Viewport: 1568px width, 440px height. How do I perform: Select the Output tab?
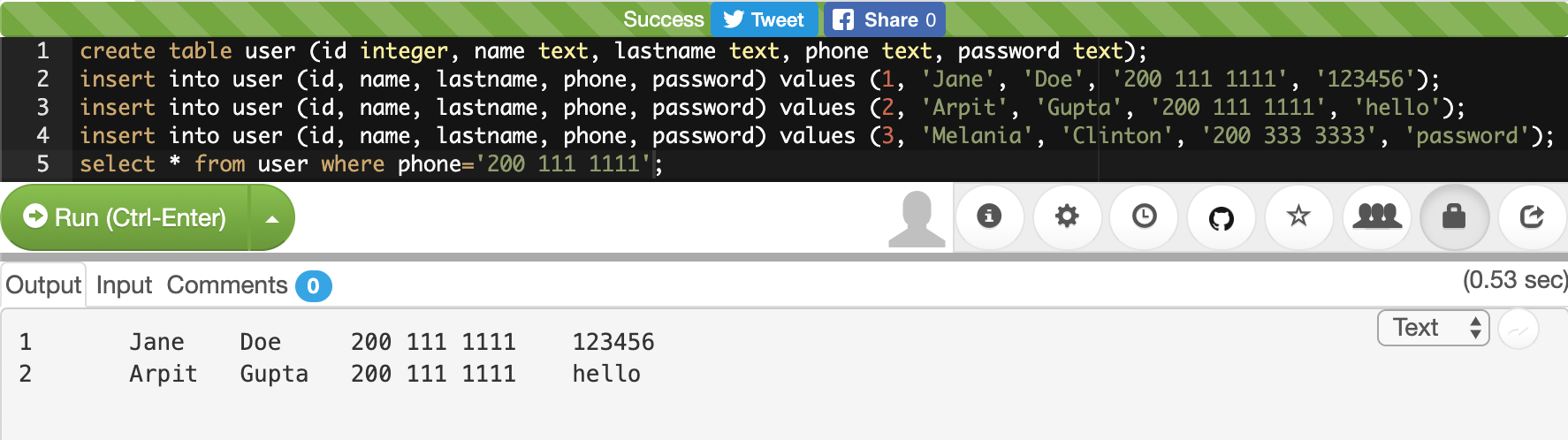[43, 285]
